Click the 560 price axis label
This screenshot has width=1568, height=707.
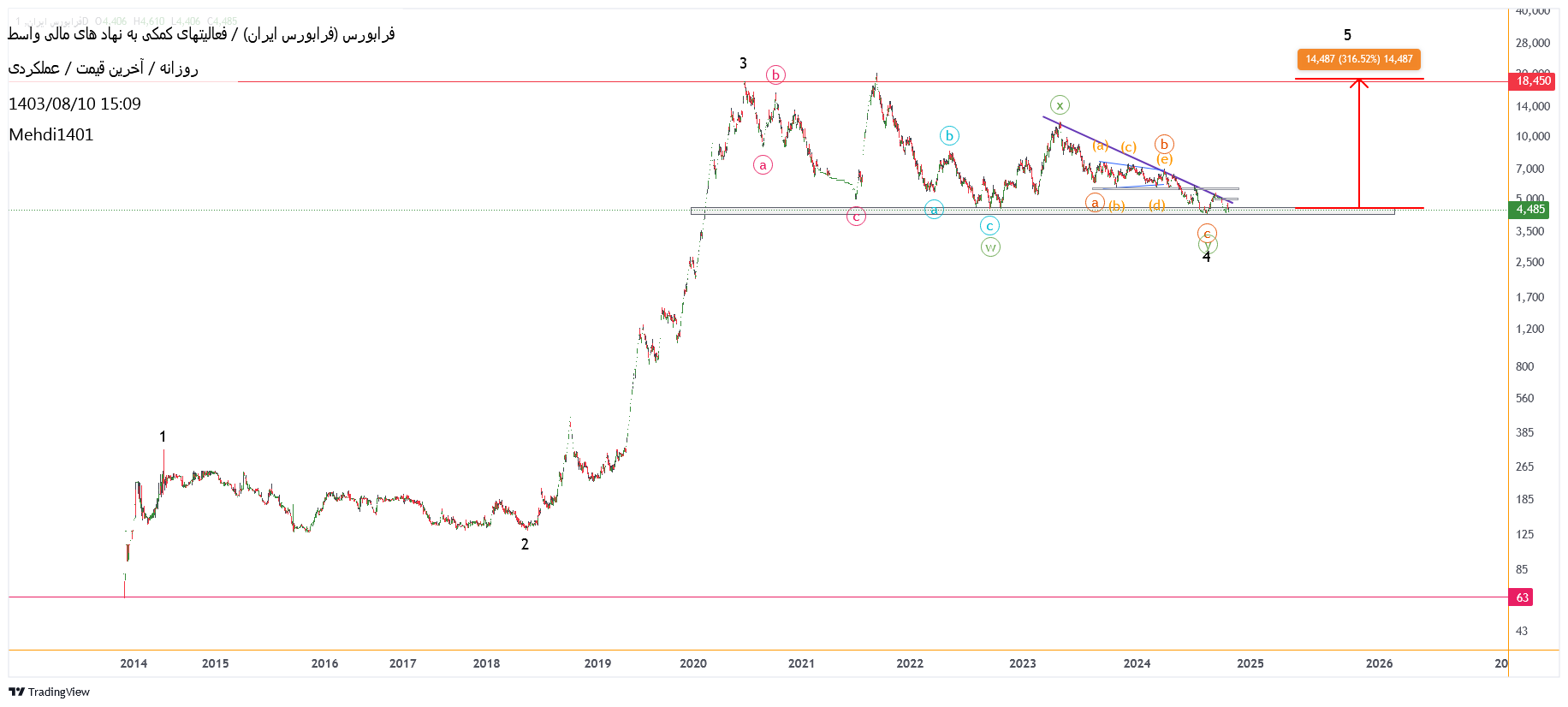coord(1525,398)
